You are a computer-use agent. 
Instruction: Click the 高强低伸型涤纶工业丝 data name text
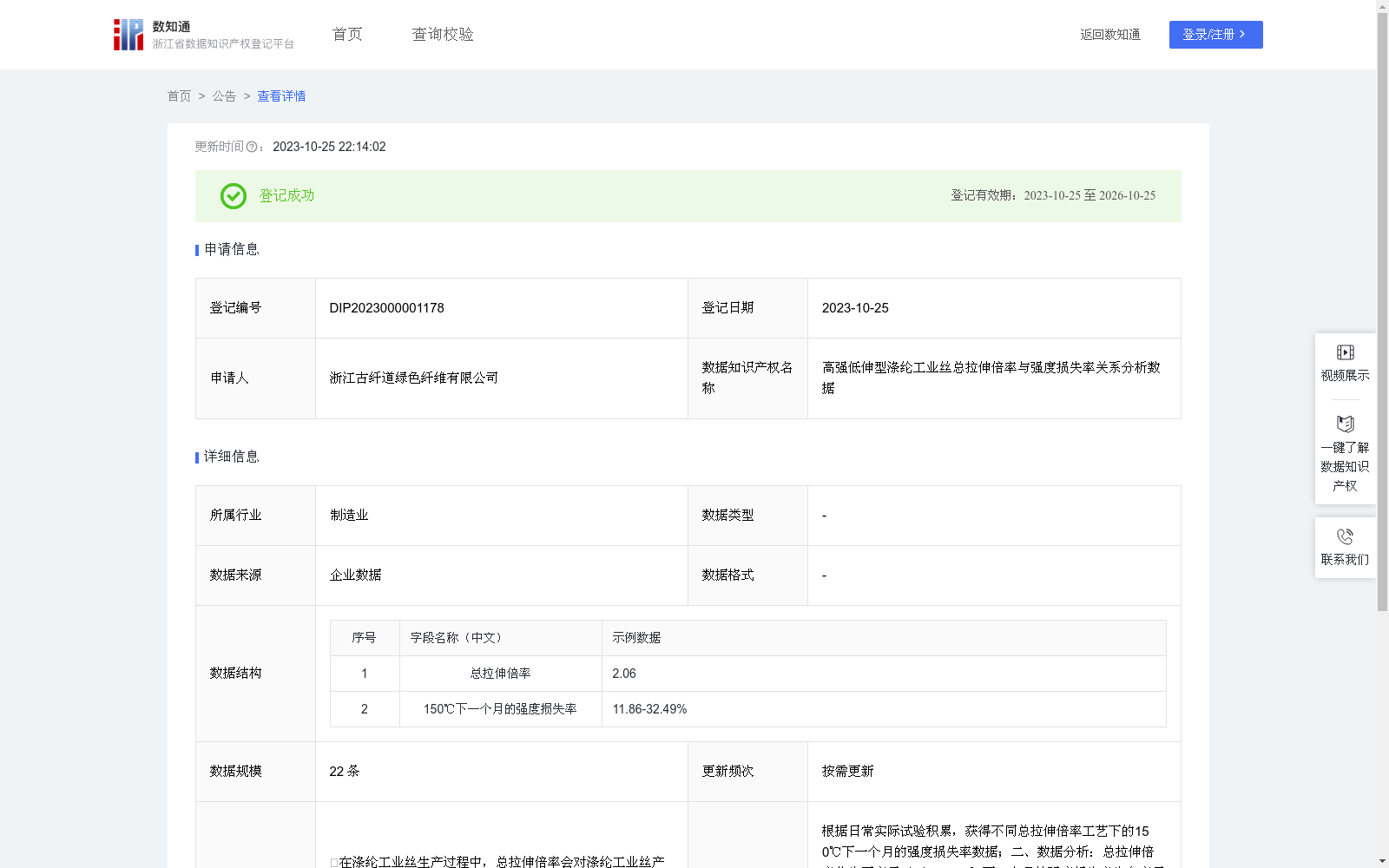coord(991,378)
